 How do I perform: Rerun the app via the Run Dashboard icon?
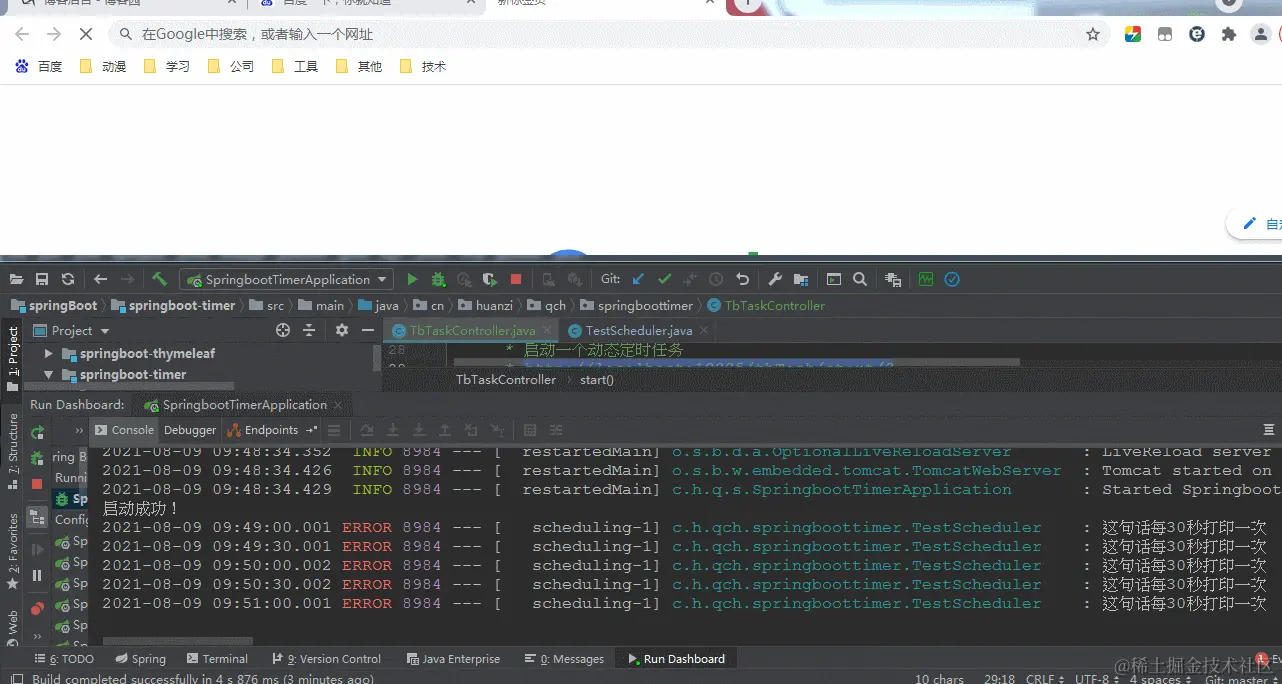click(x=37, y=433)
